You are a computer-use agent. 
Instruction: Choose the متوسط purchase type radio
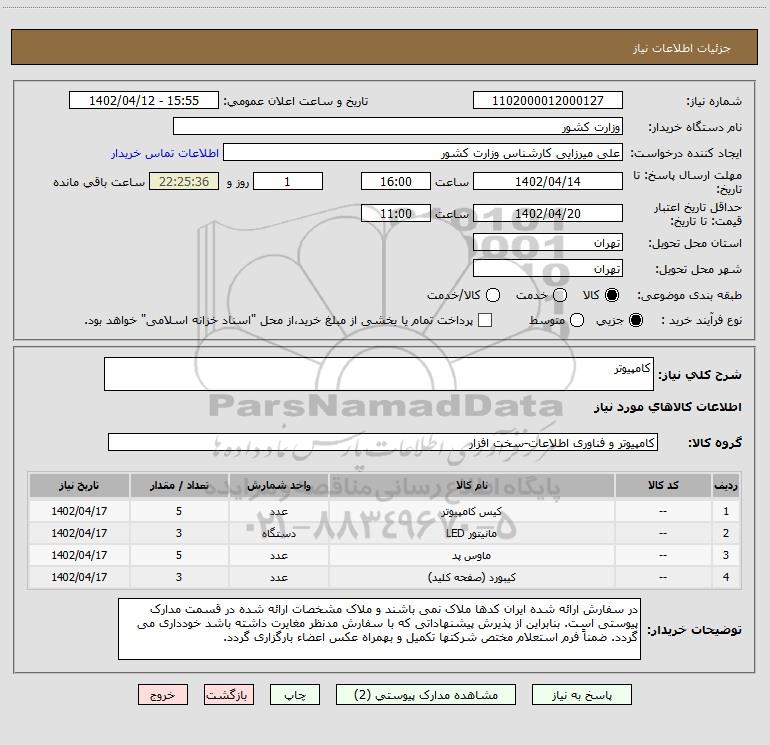coord(577,320)
